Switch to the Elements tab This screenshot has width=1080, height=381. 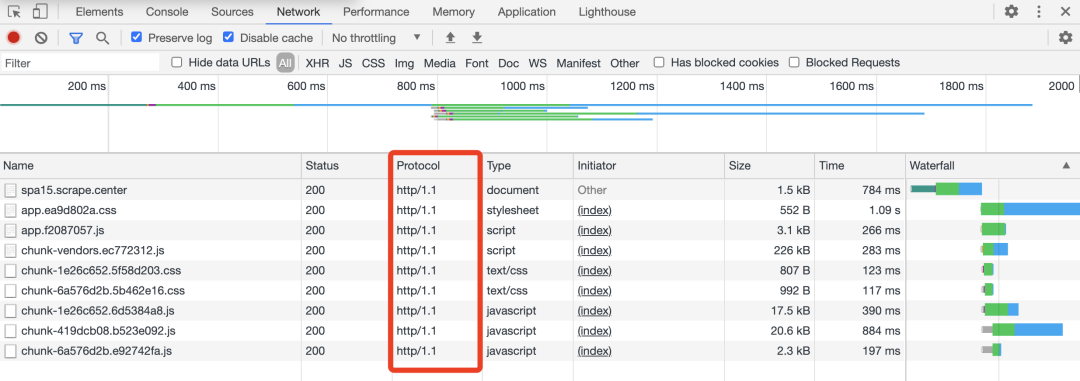tap(99, 12)
